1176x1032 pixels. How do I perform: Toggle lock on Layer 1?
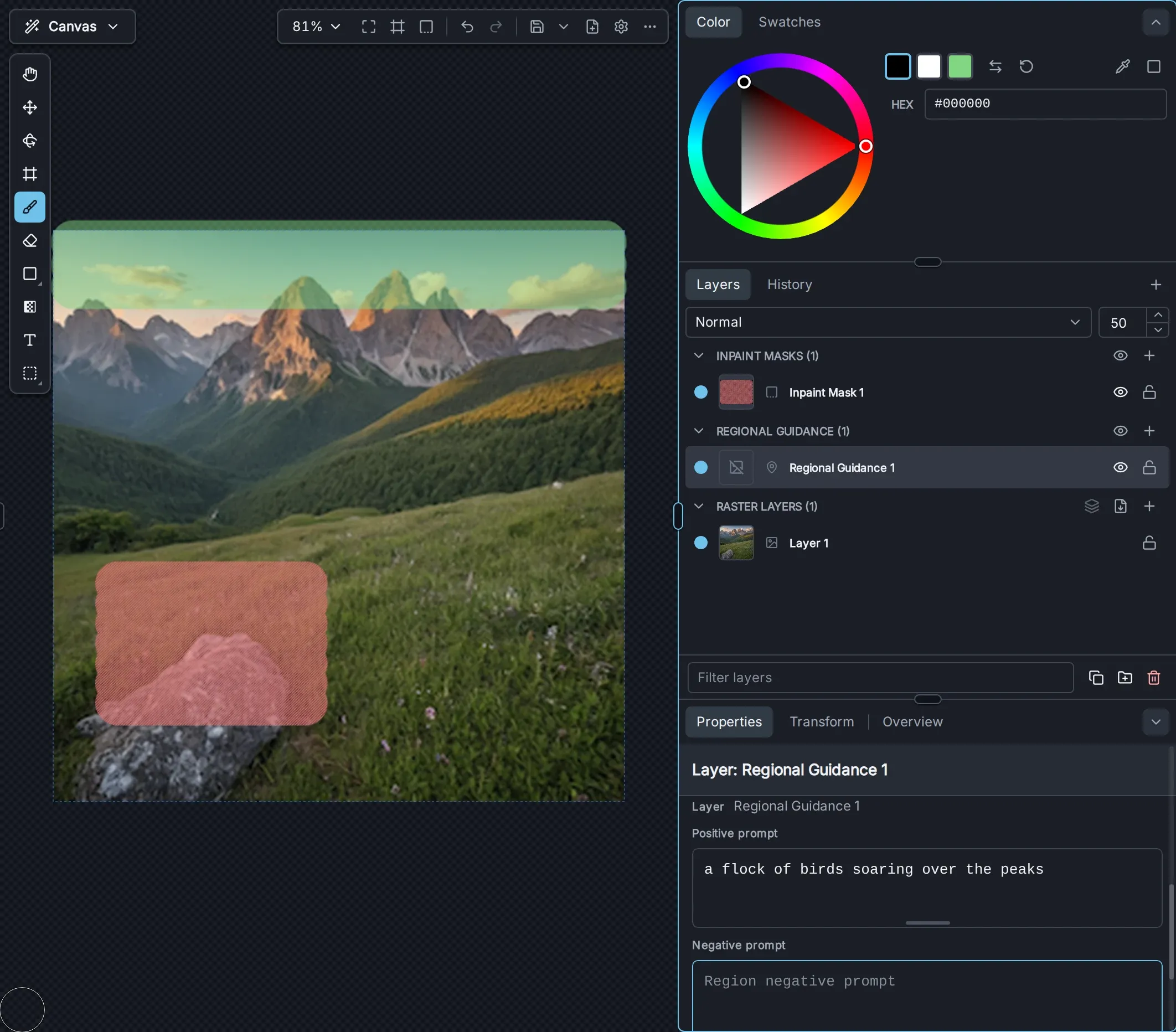pyautogui.click(x=1149, y=543)
